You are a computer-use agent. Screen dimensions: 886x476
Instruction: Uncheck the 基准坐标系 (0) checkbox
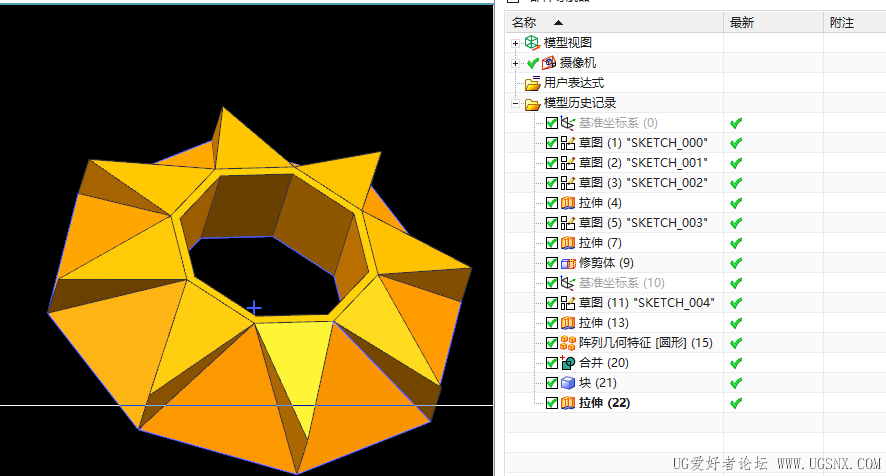552,123
